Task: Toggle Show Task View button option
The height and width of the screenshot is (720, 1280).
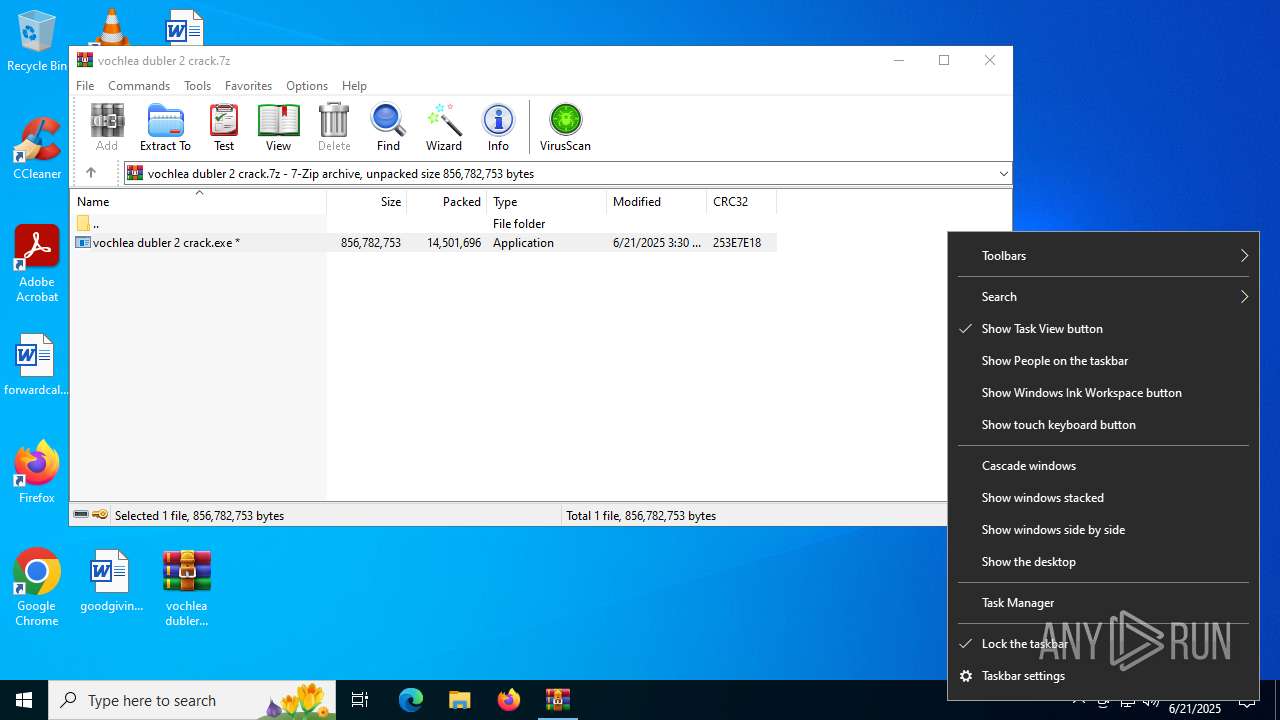Action: (1103, 328)
